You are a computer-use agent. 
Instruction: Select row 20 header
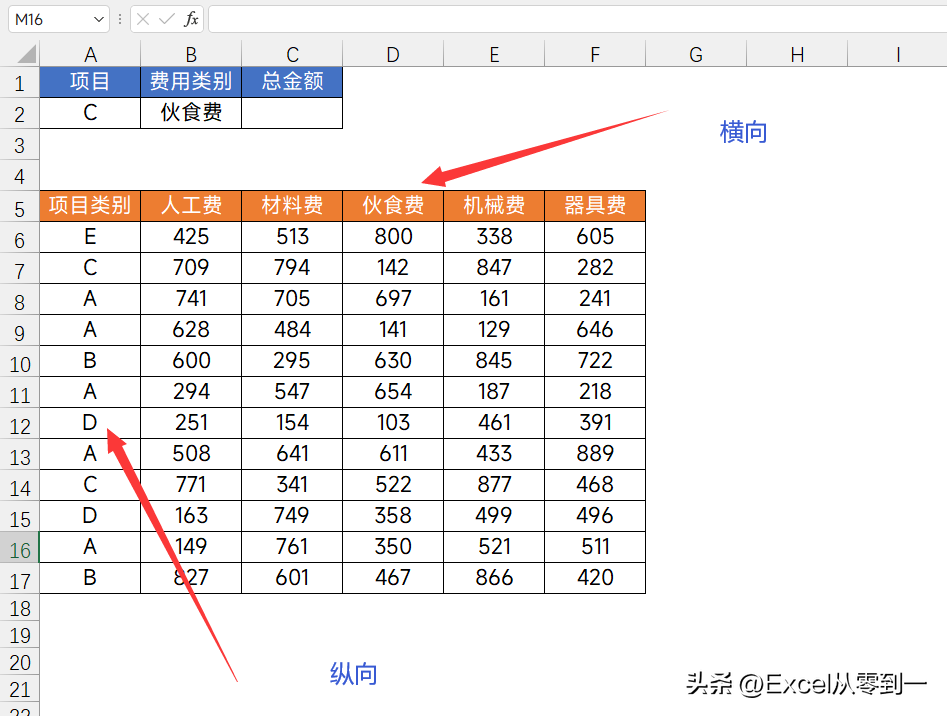[19, 662]
